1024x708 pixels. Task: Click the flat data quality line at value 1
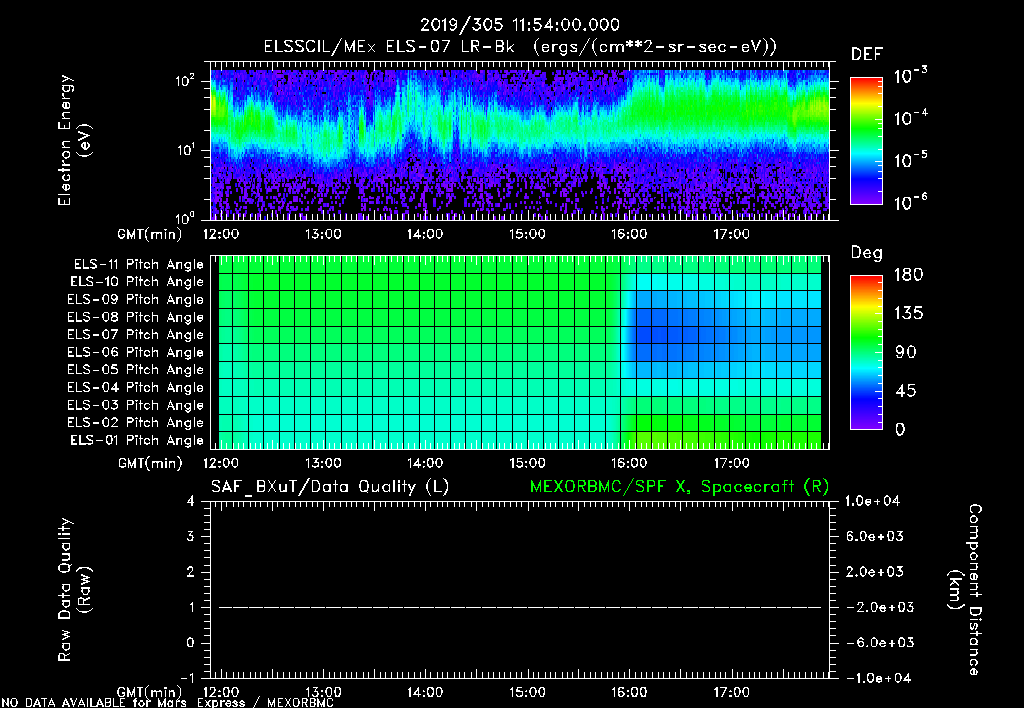pos(520,607)
